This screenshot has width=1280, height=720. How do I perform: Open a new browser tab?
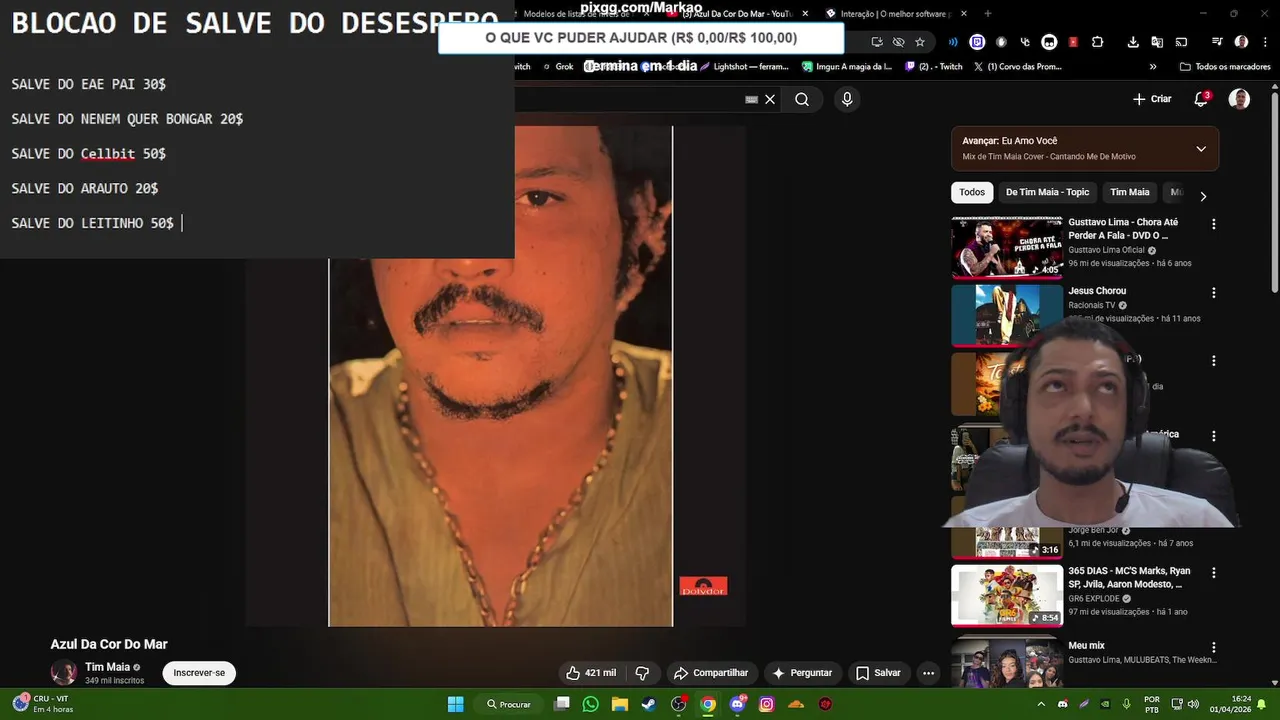click(988, 14)
